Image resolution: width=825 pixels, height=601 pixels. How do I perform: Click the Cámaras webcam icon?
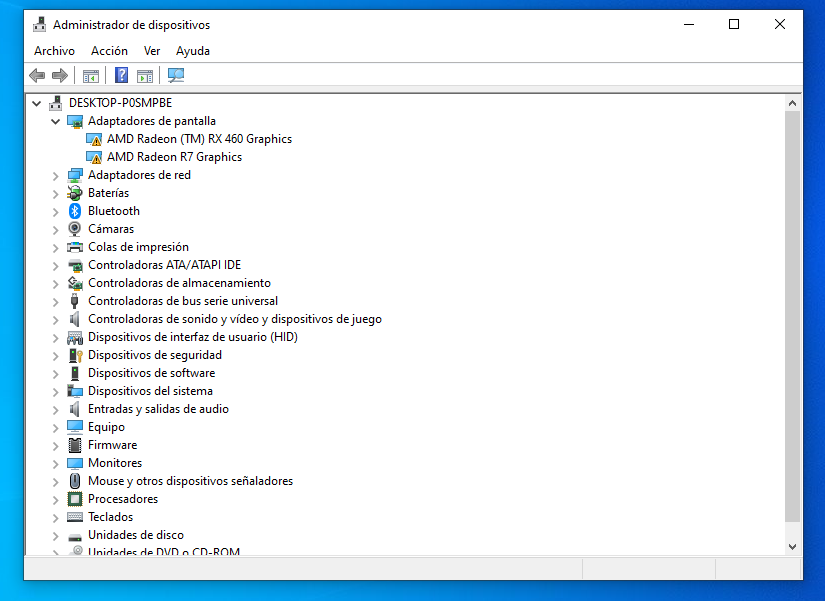click(x=75, y=229)
